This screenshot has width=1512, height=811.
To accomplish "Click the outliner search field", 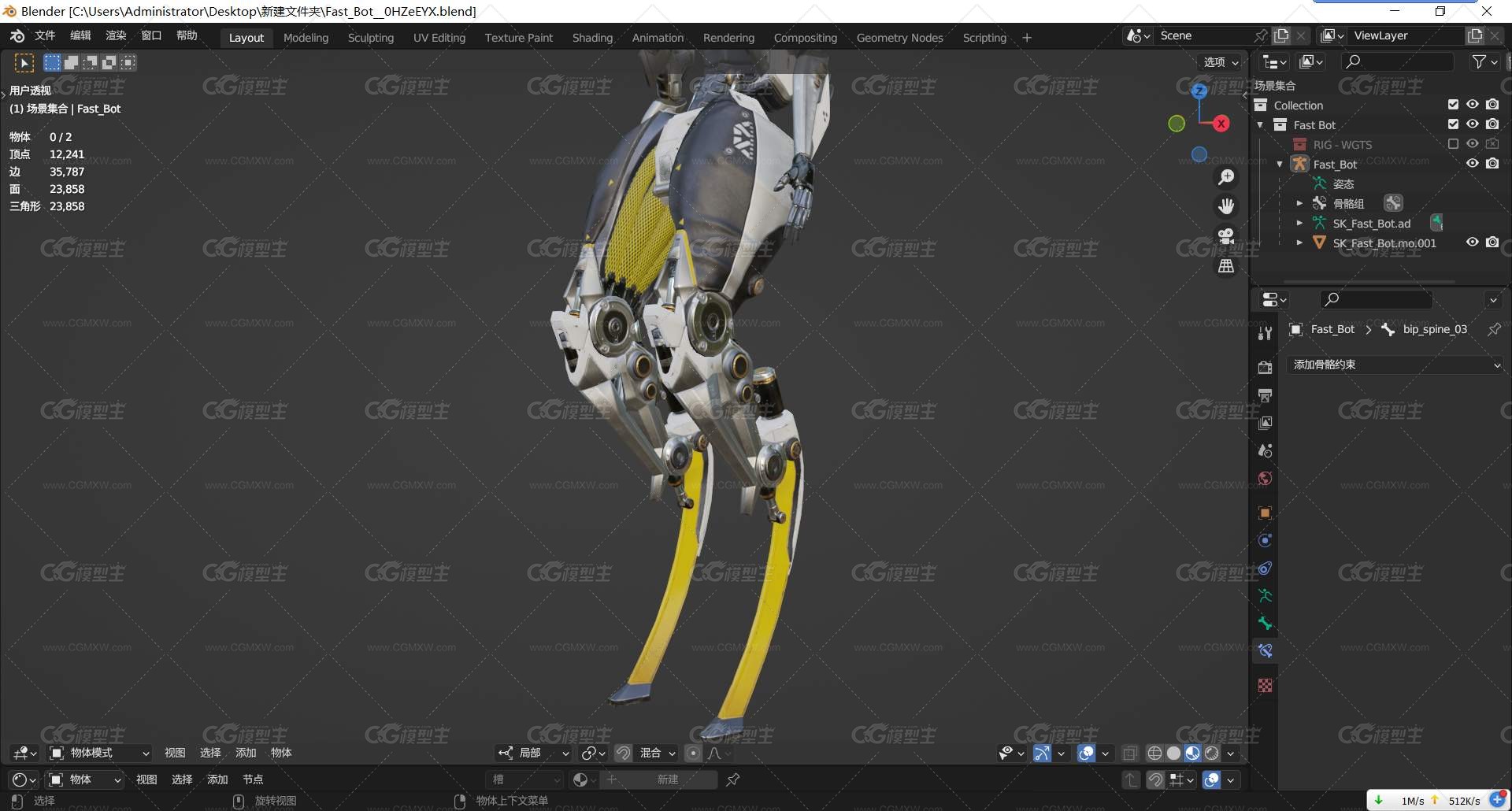I will point(1398,61).
